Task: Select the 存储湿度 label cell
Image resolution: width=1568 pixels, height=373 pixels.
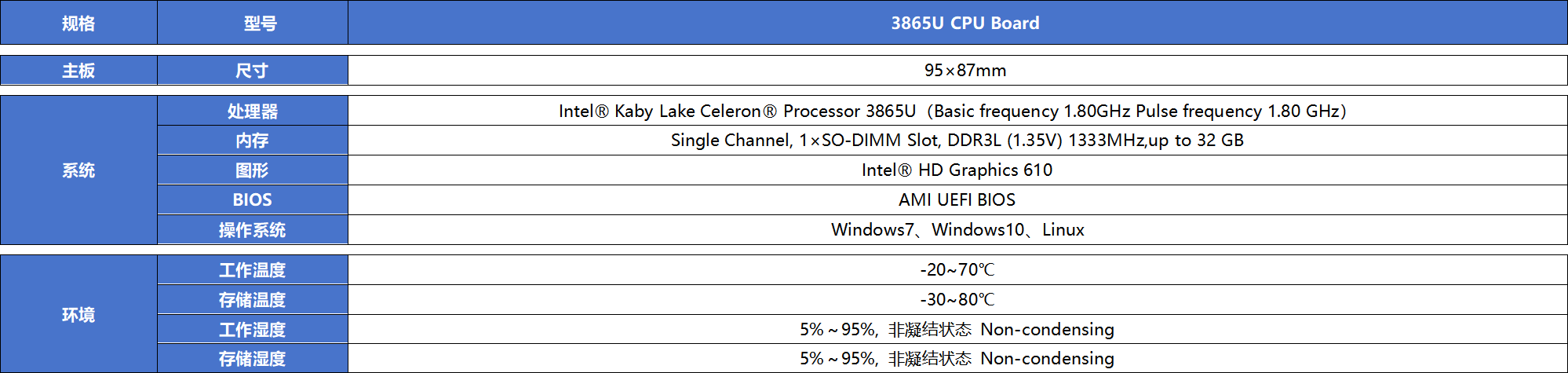Action: pyautogui.click(x=253, y=359)
